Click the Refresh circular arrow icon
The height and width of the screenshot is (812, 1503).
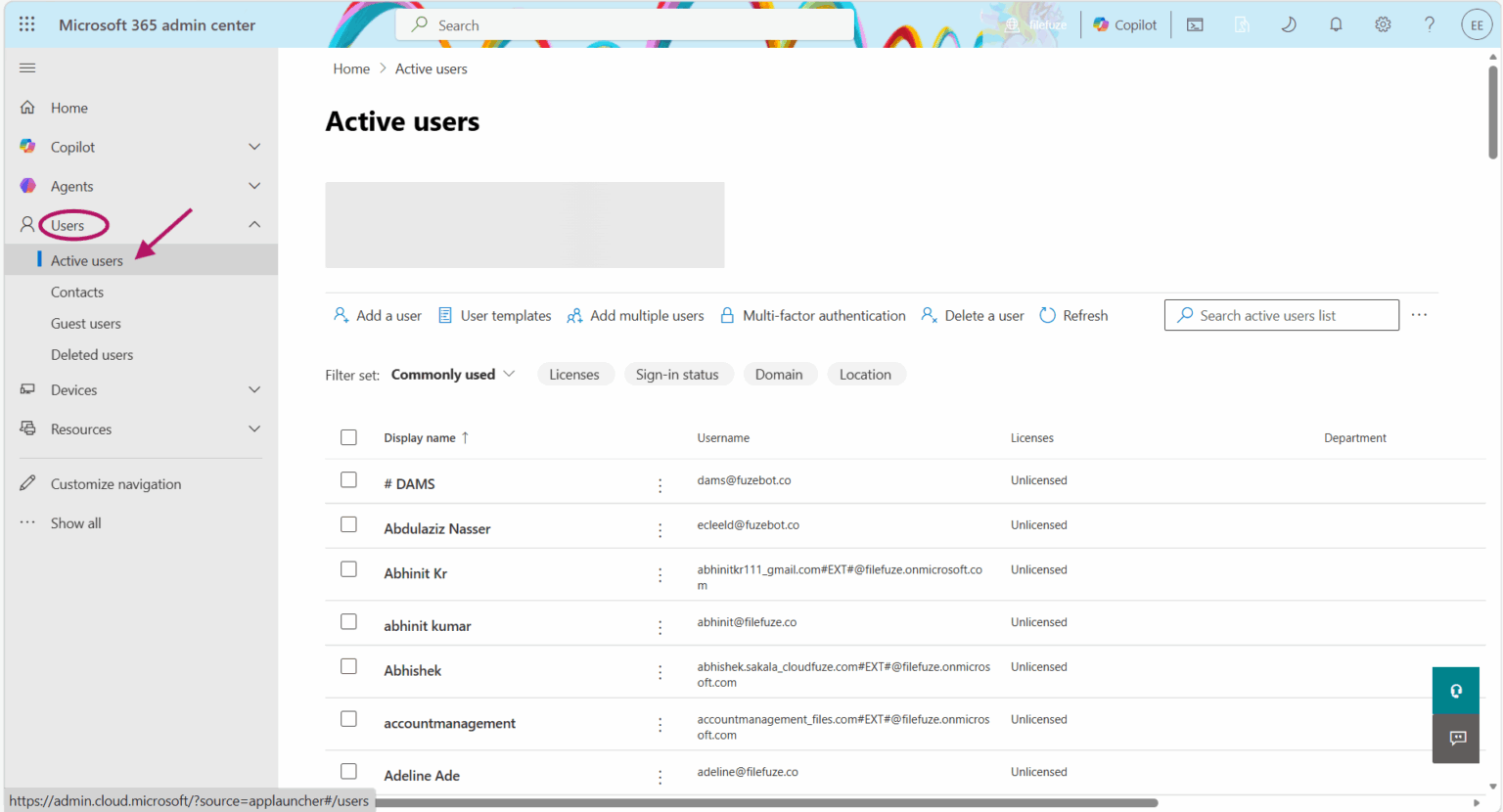(1047, 315)
